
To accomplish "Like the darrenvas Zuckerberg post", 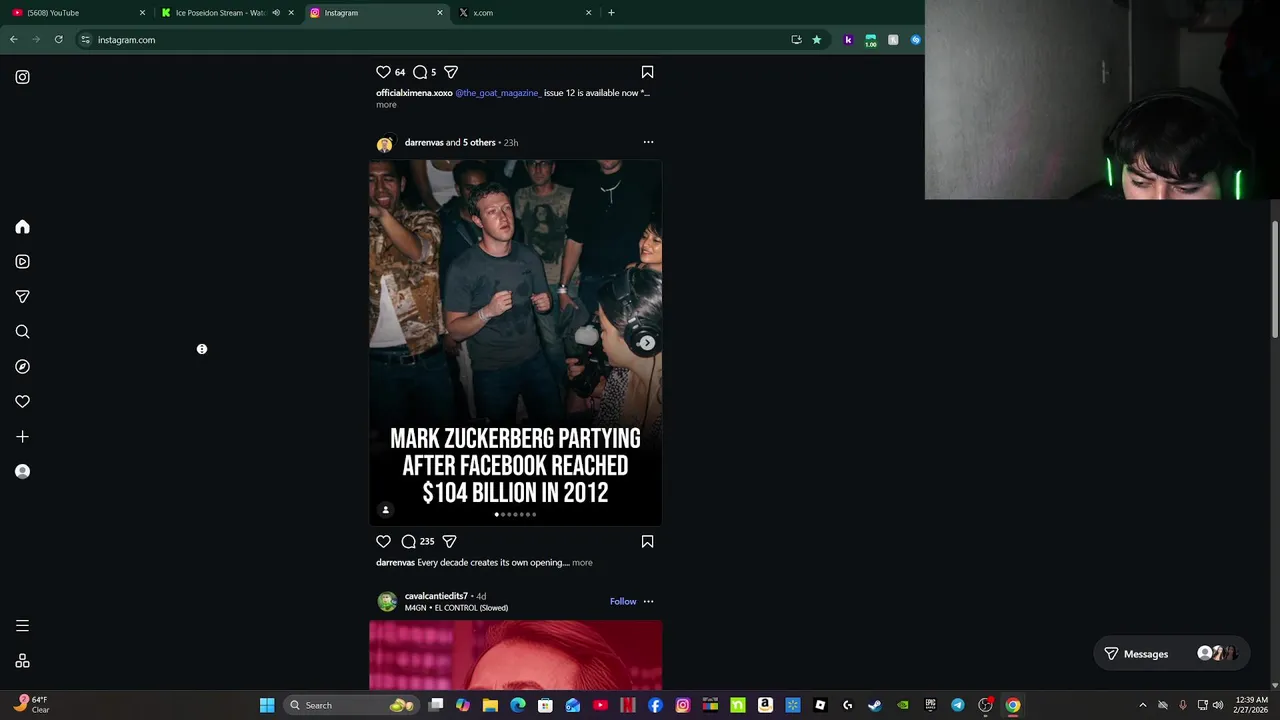I will pos(383,541).
